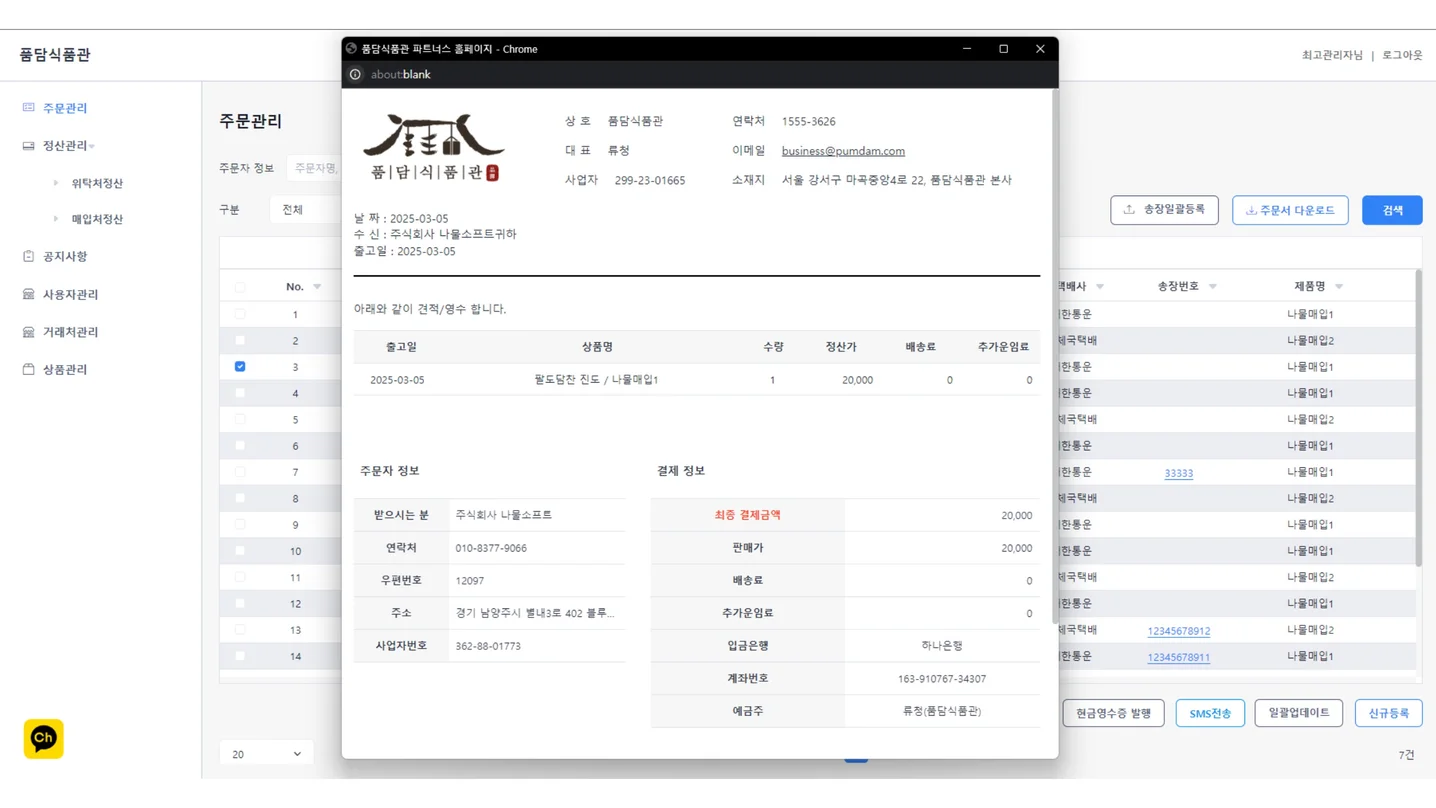Click the 현금영수증 발행 button
Screen dimensions: 1436x808
[x=1113, y=713]
